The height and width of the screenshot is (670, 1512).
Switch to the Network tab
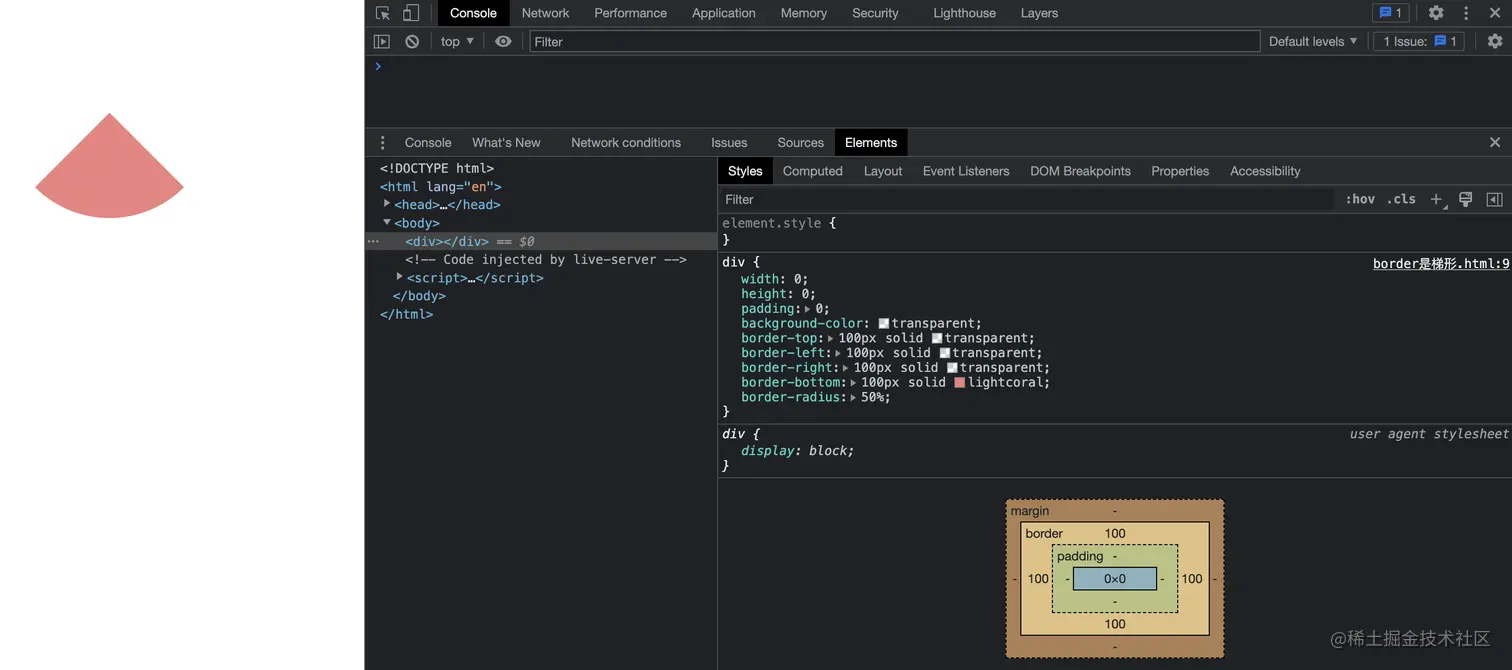tap(545, 13)
